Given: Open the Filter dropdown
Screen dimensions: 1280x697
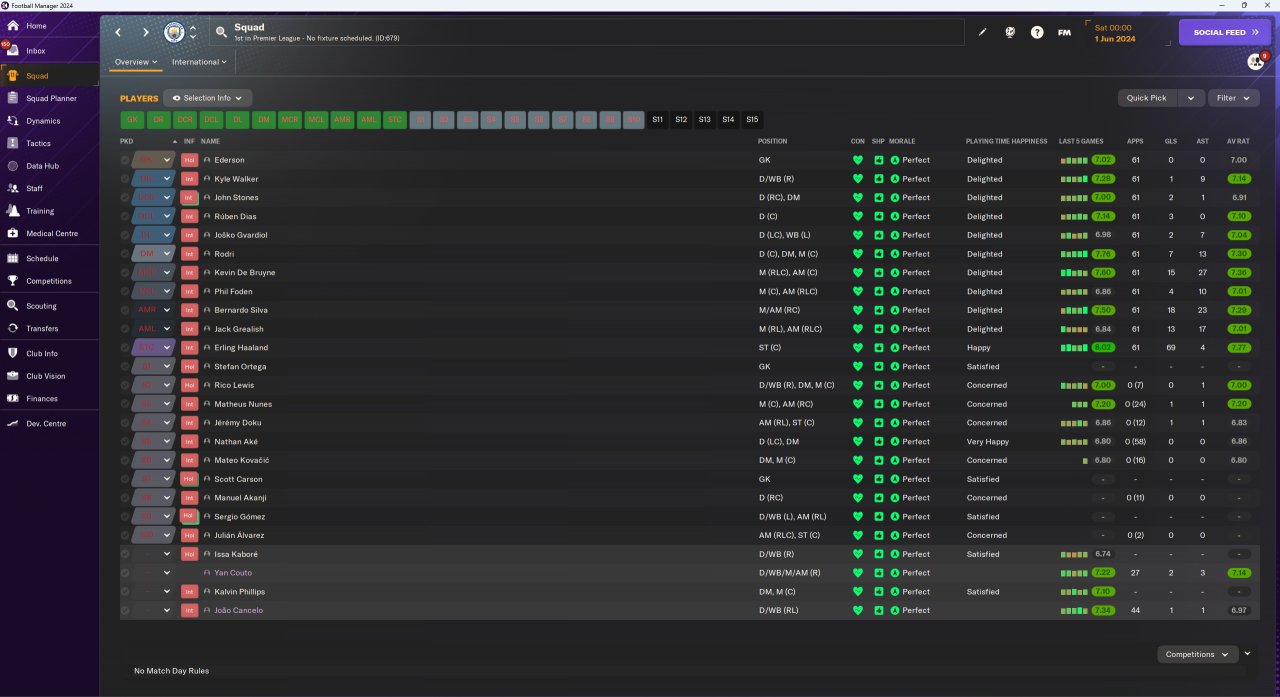Looking at the screenshot, I should click(x=1233, y=98).
